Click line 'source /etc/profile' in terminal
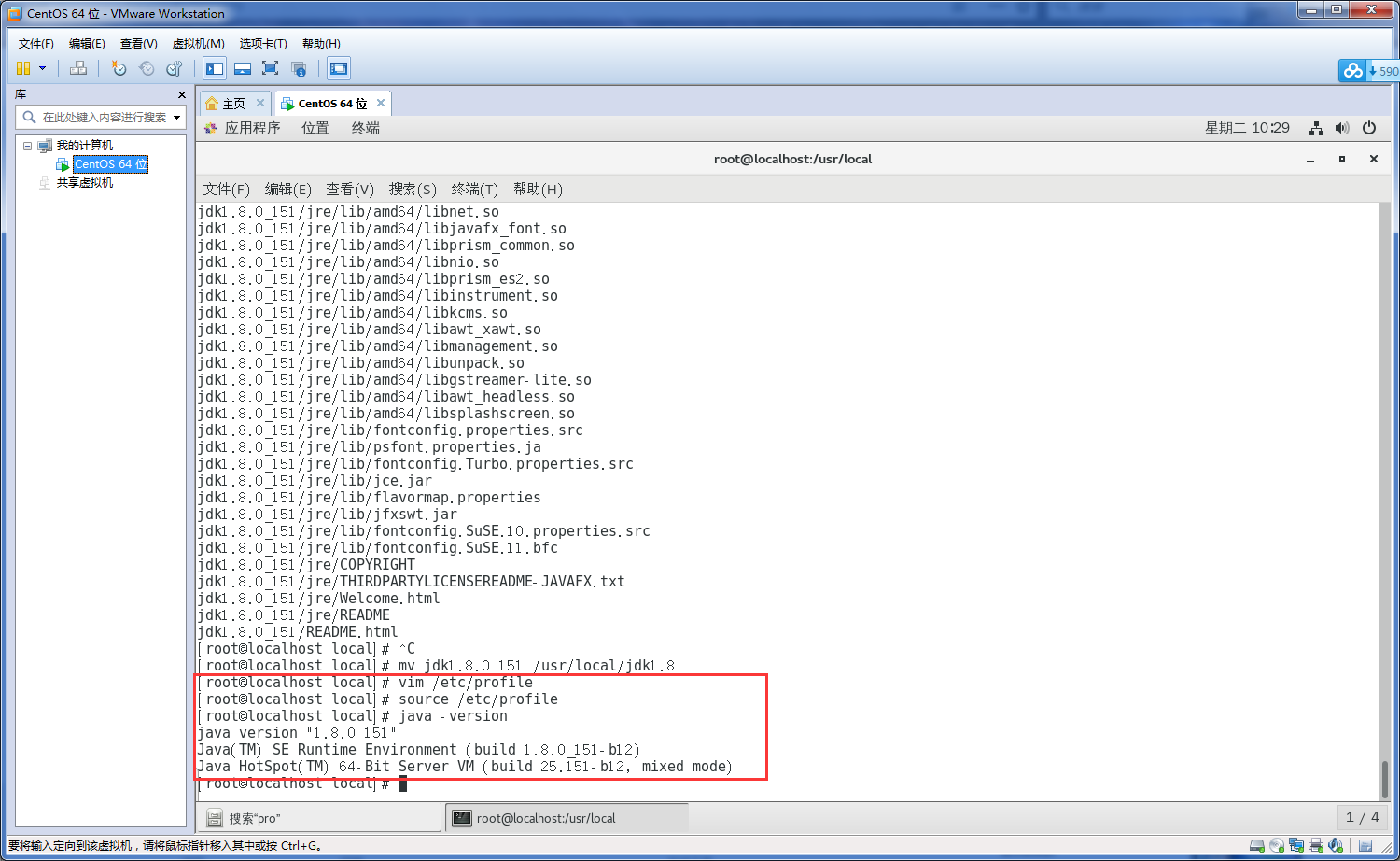The height and width of the screenshot is (861, 1400). pos(478,699)
